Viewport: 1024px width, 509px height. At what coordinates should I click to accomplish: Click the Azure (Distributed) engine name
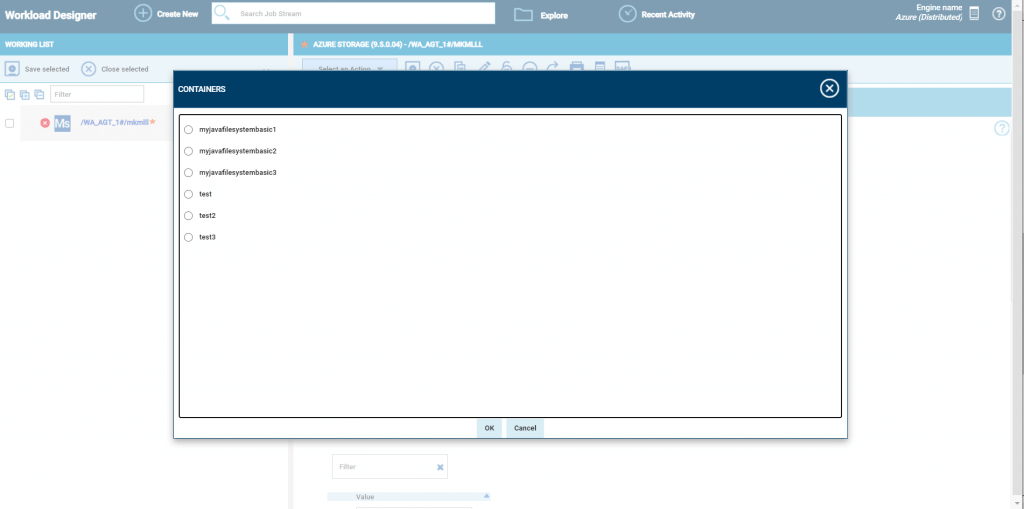tap(929, 17)
